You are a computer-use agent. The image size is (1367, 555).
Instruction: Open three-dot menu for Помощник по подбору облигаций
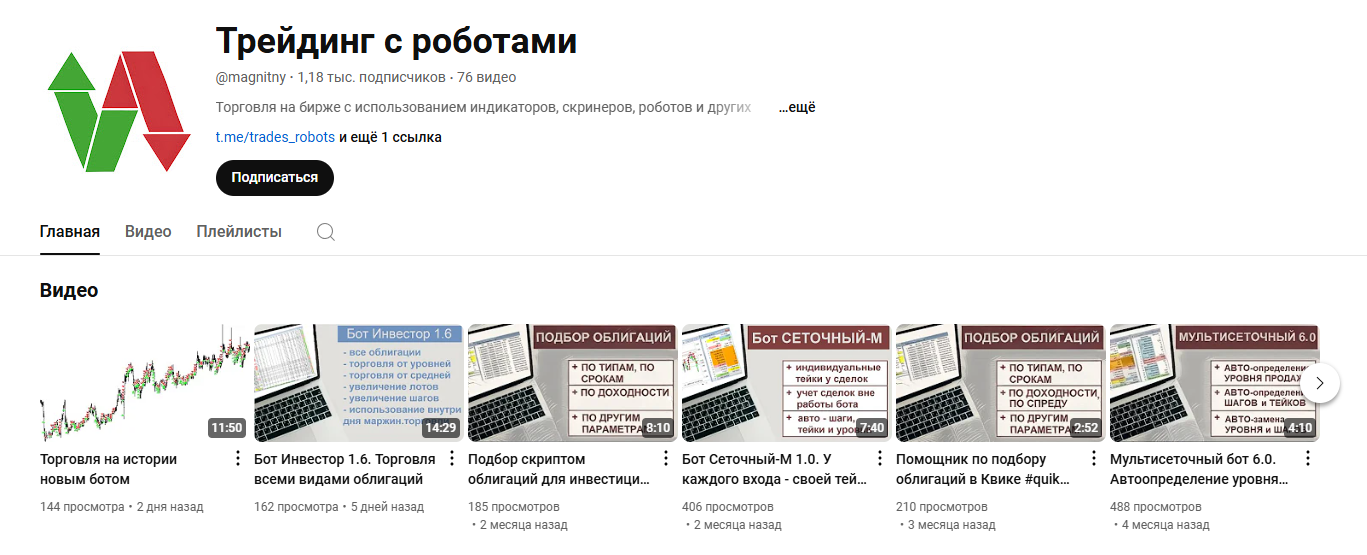tap(1093, 459)
